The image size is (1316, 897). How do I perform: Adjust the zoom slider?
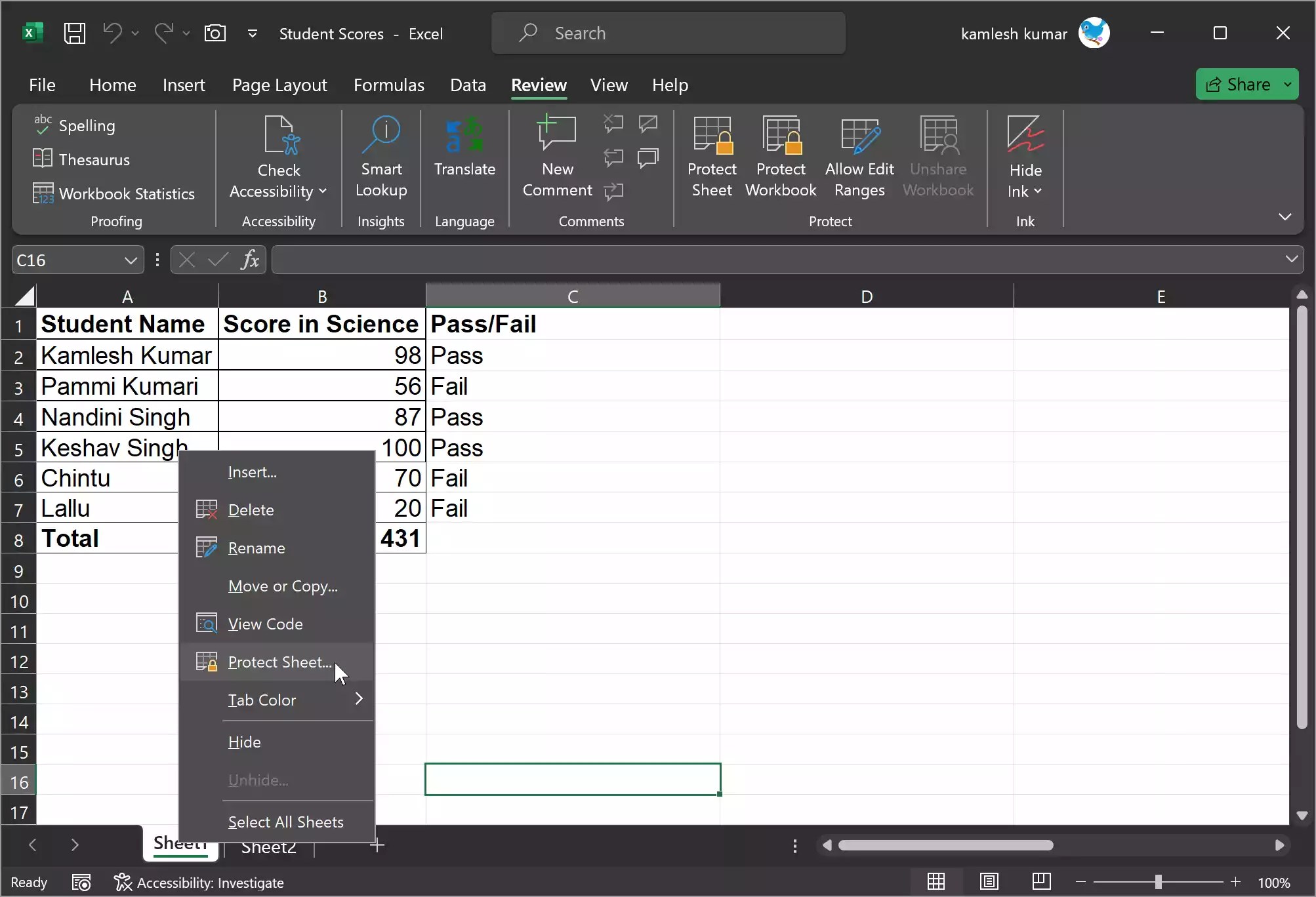tap(1158, 882)
